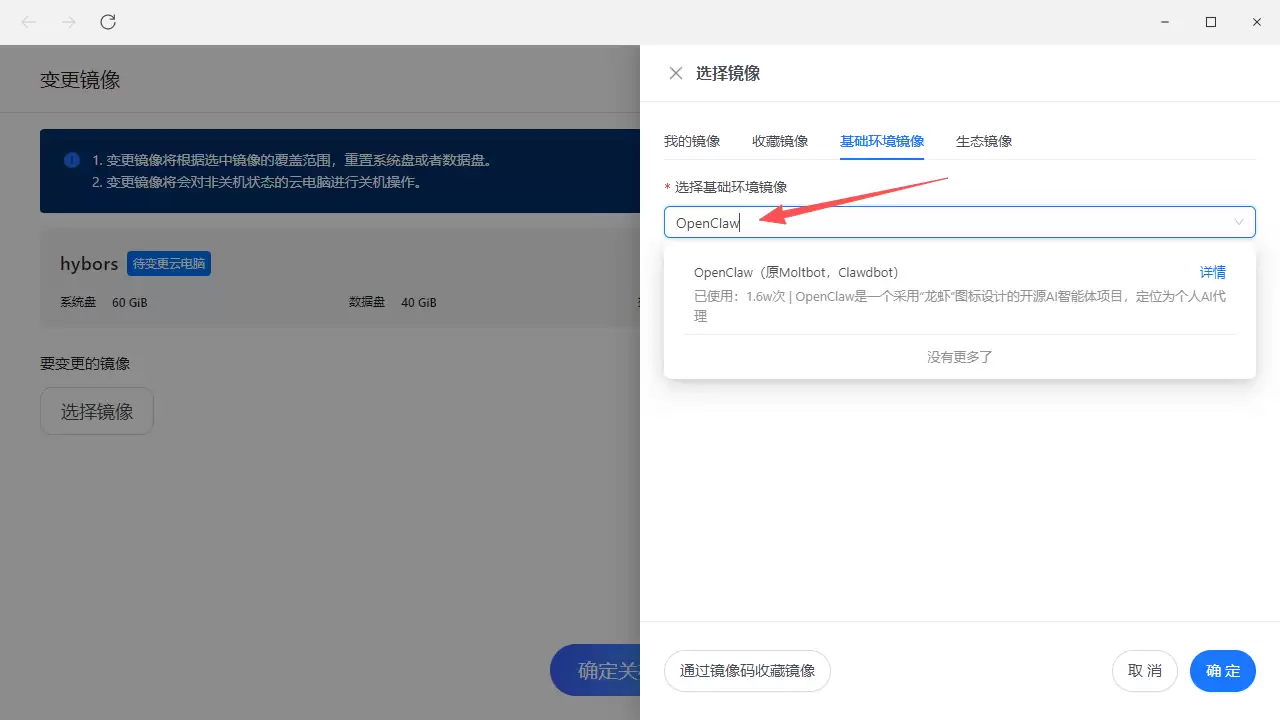Click the page refresh icon
The image size is (1280, 720).
107,21
